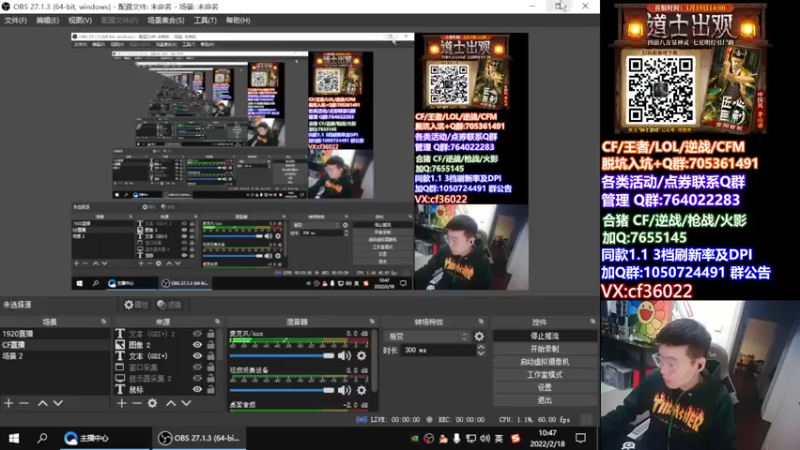Add a new scene with the plus icon
Image resolution: width=800 pixels, height=450 pixels.
(x=9, y=404)
